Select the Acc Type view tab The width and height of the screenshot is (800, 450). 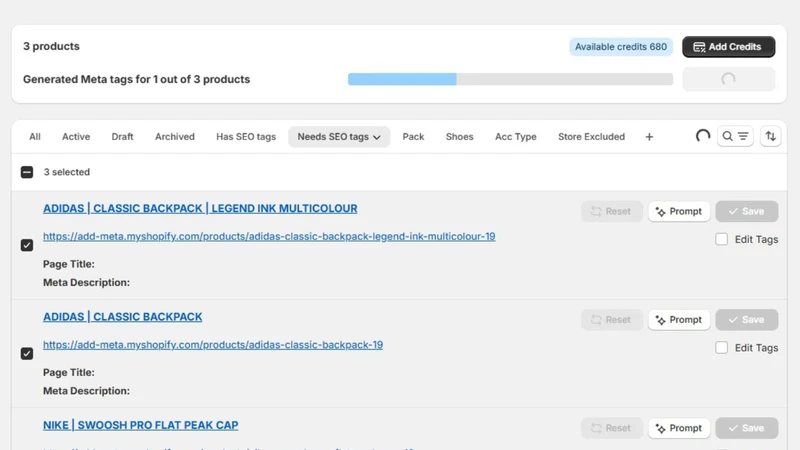516,137
